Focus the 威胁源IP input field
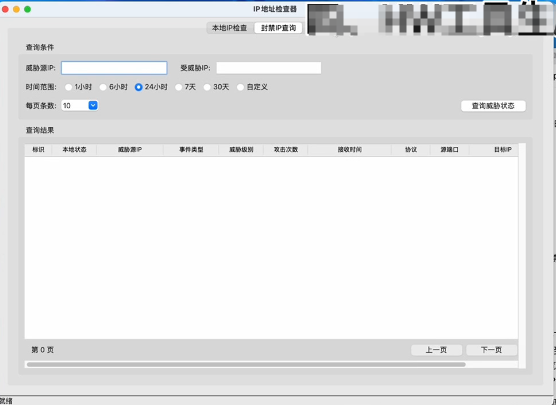 114,68
